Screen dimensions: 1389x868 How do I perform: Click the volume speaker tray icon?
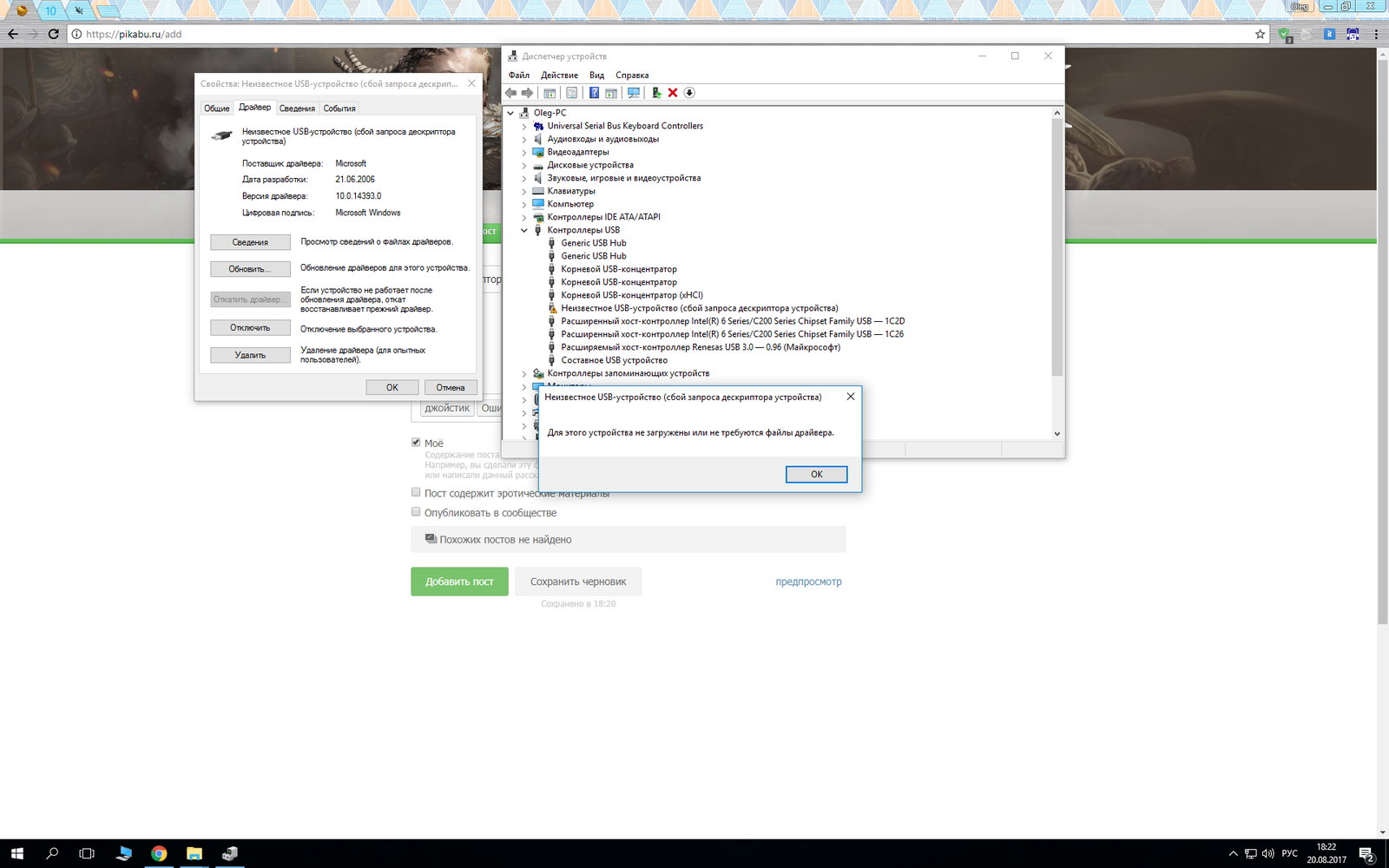[1268, 853]
